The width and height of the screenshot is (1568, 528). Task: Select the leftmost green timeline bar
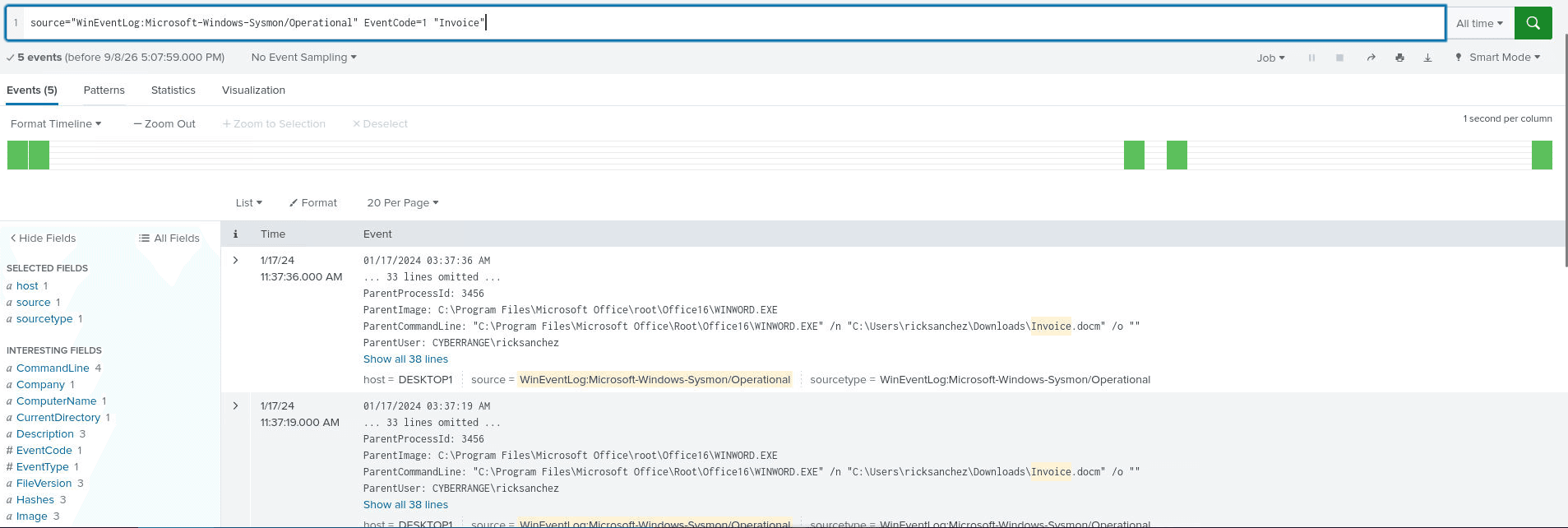click(x=17, y=155)
